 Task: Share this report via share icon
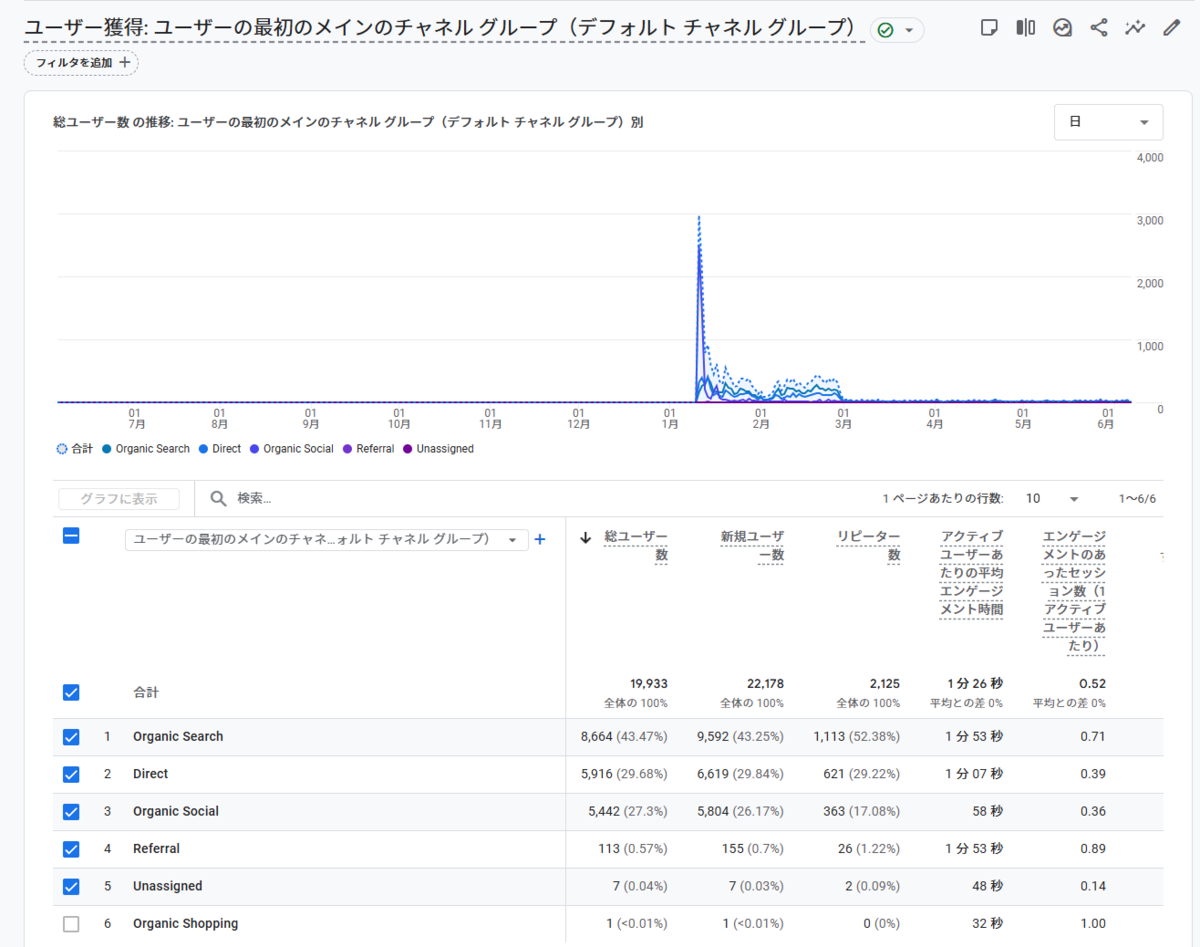1099,28
